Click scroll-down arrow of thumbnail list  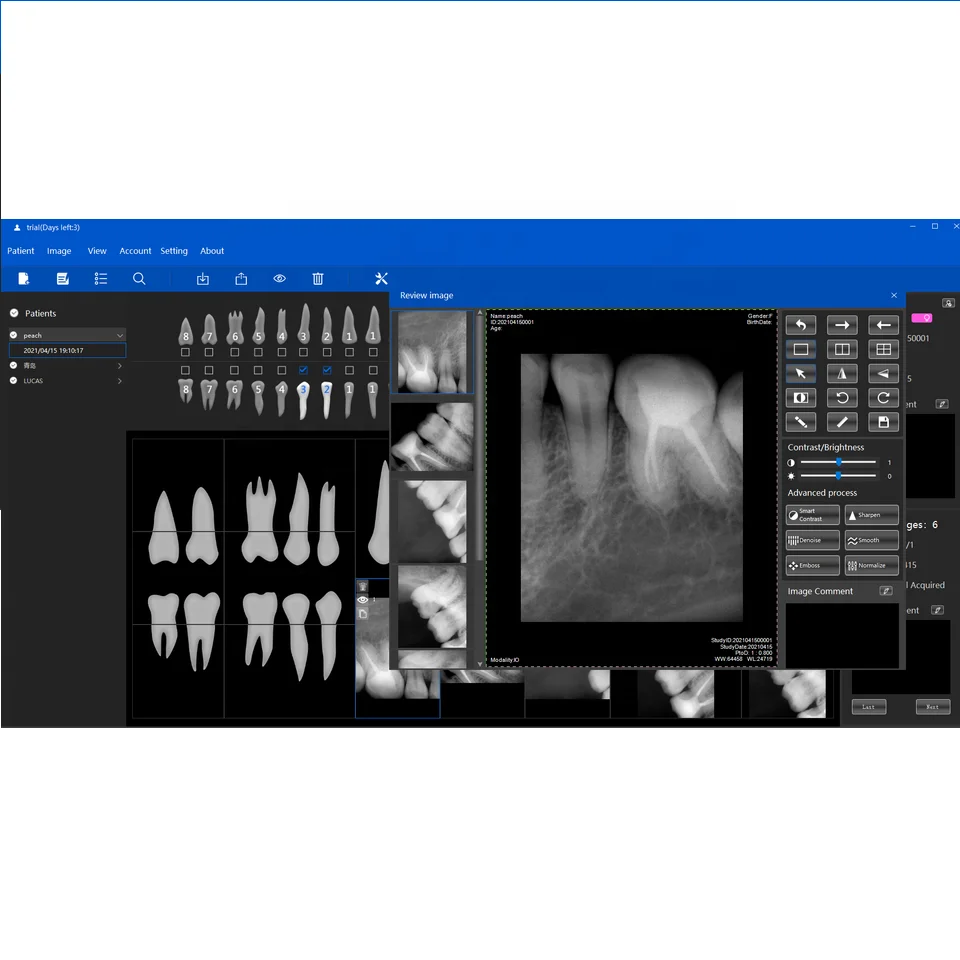pyautogui.click(x=479, y=664)
